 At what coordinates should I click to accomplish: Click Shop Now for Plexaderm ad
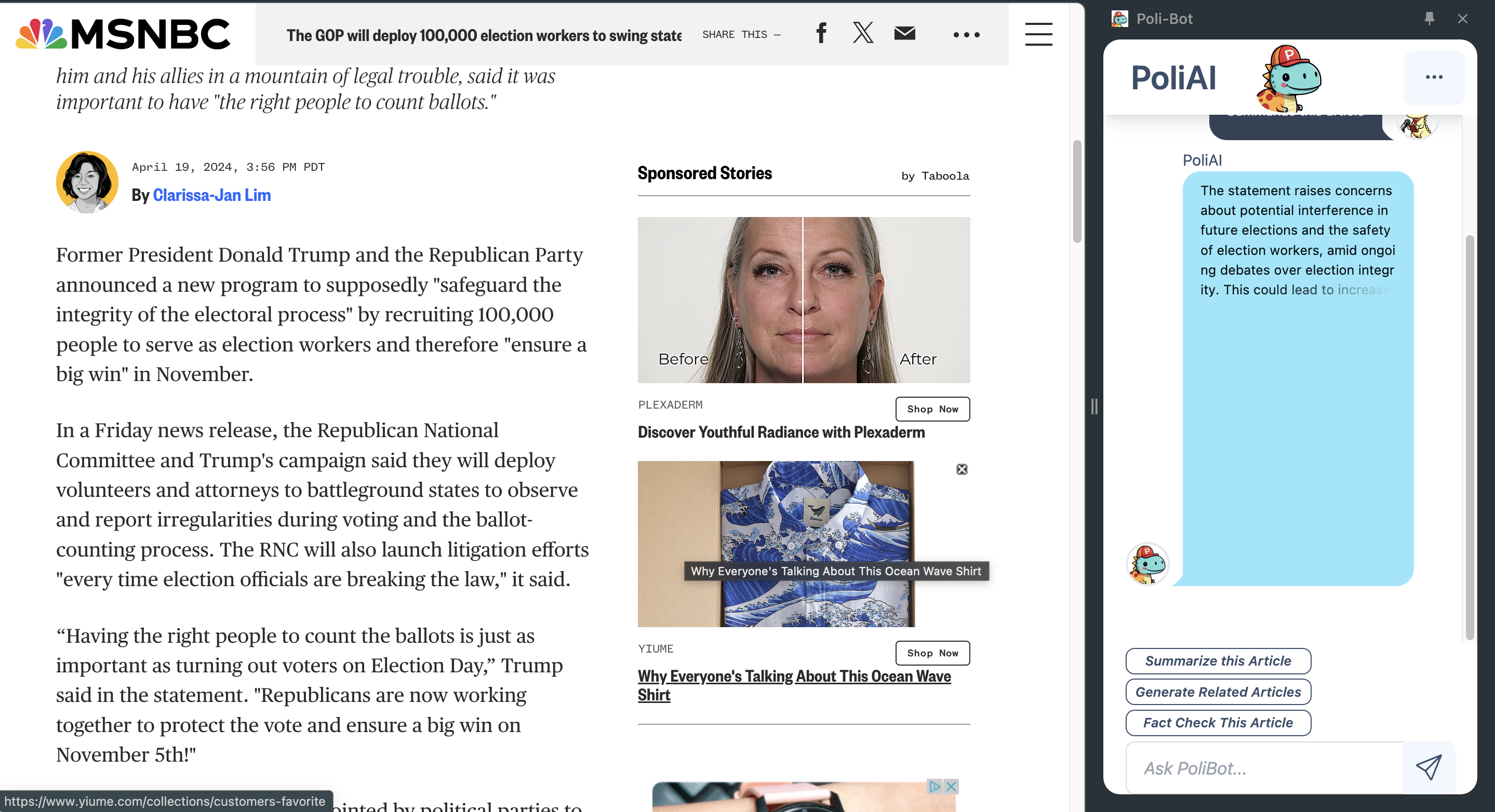click(x=932, y=409)
